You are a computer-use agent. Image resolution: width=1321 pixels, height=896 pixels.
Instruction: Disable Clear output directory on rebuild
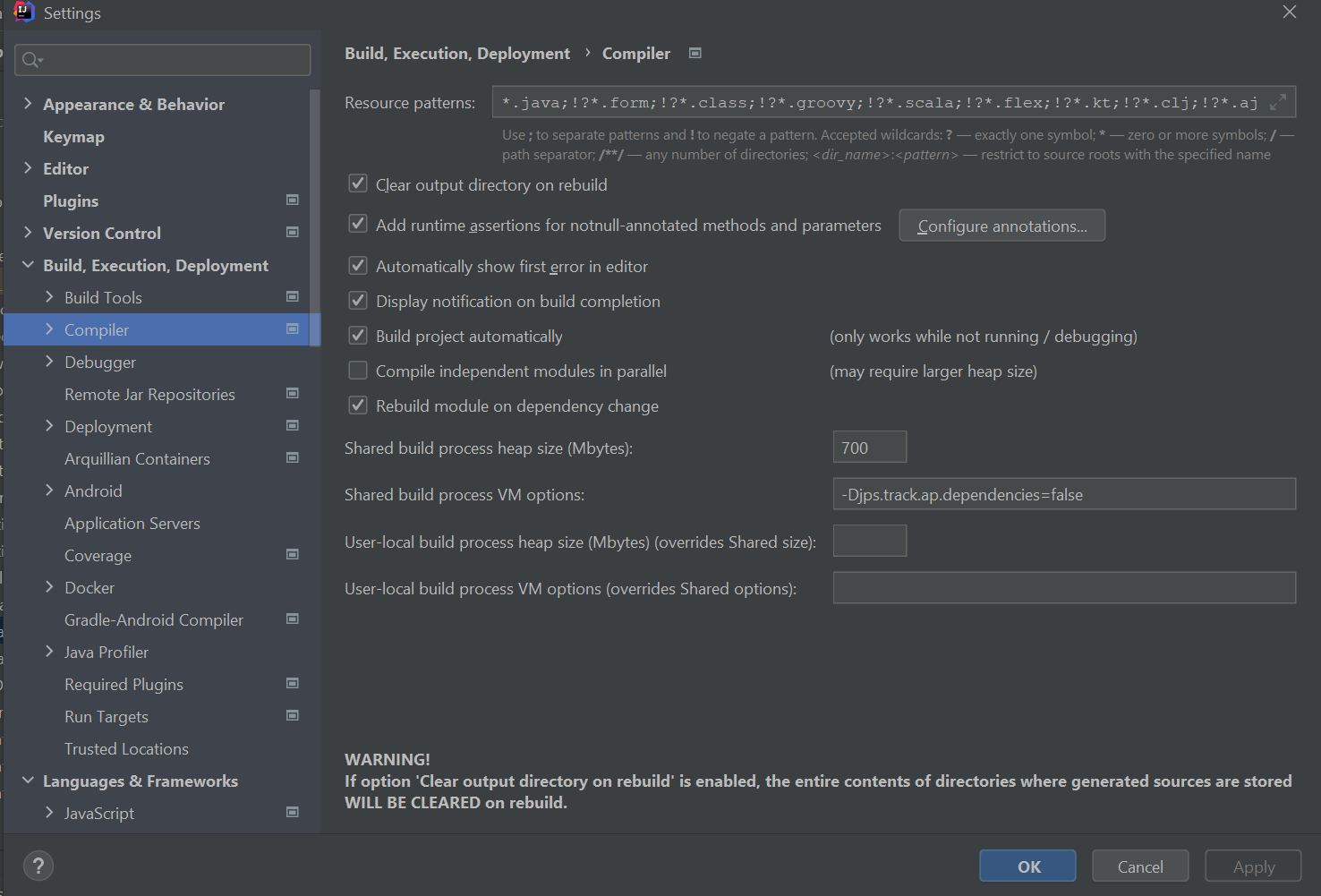coord(358,184)
